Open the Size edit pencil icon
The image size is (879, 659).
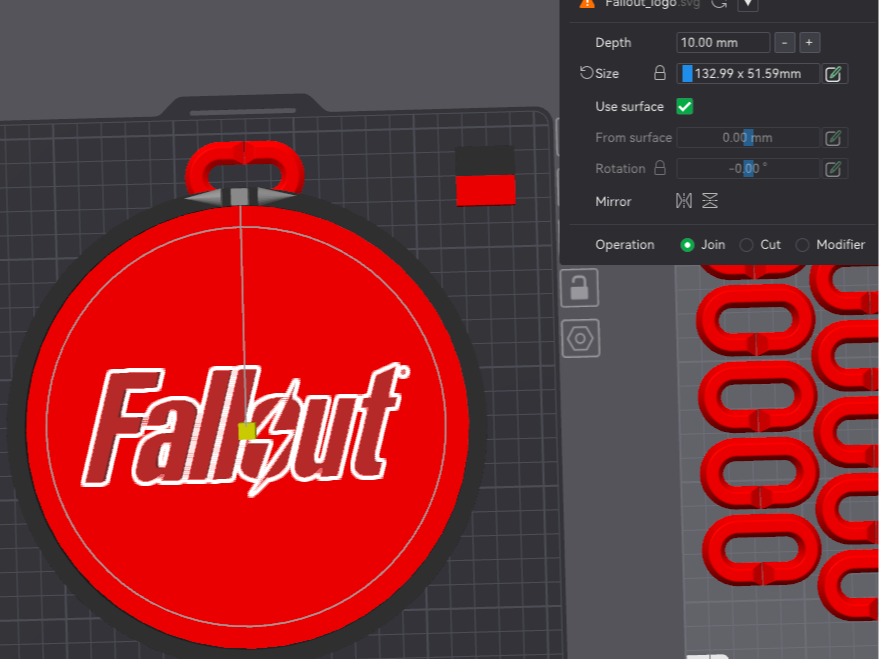834,73
